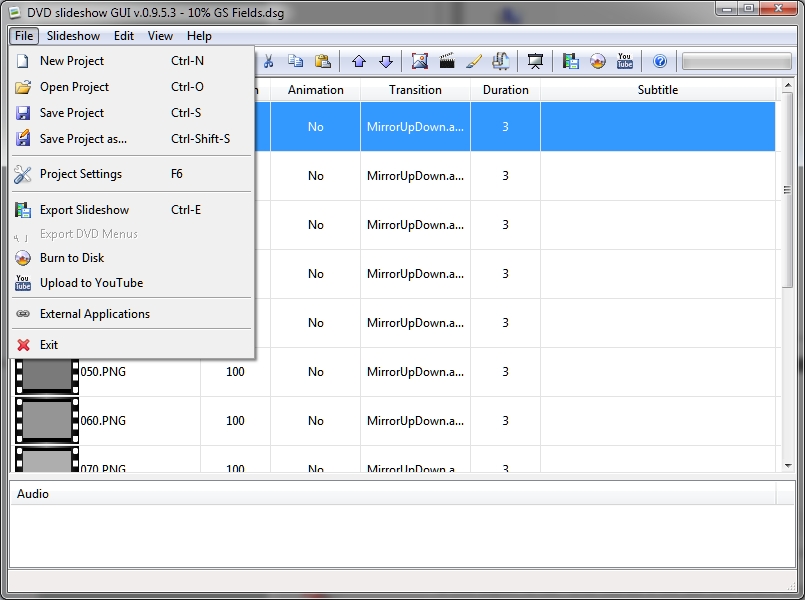The image size is (805, 600).
Task: Move slide up with the up arrow icon
Action: click(x=359, y=62)
